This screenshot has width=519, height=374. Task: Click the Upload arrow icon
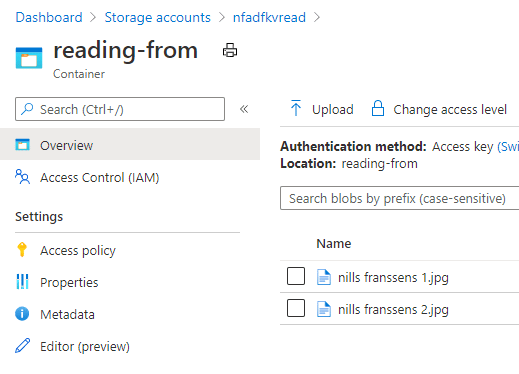click(x=296, y=108)
